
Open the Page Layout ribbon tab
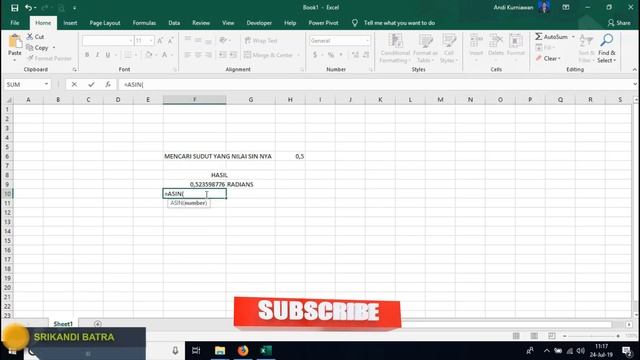click(x=105, y=23)
